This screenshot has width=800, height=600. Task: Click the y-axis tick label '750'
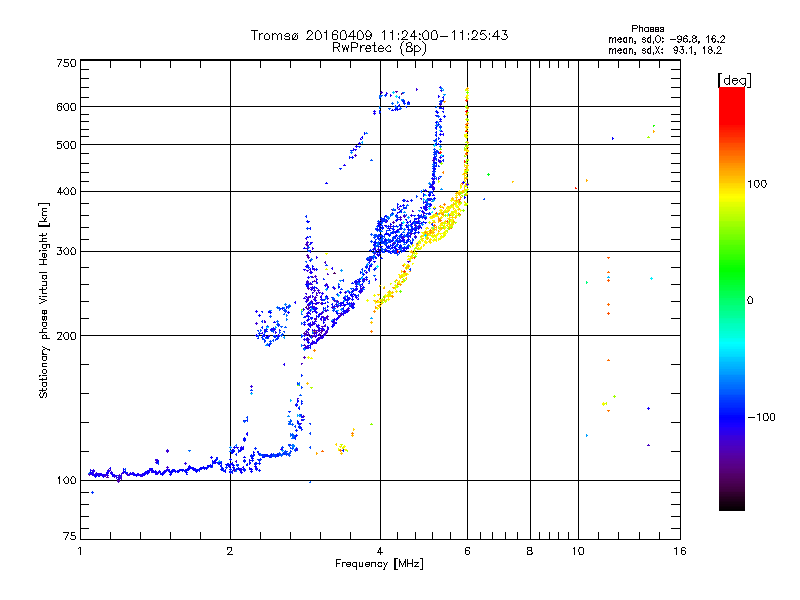pyautogui.click(x=66, y=63)
